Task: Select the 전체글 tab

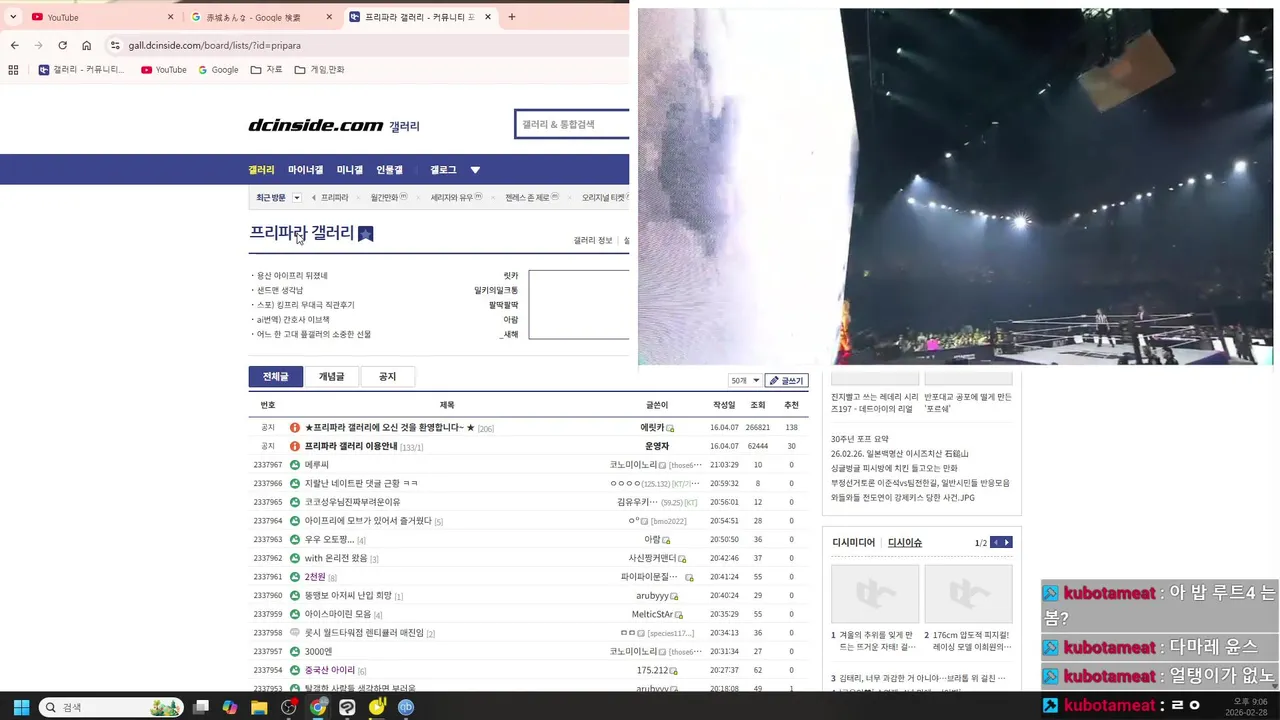Action: click(x=275, y=376)
